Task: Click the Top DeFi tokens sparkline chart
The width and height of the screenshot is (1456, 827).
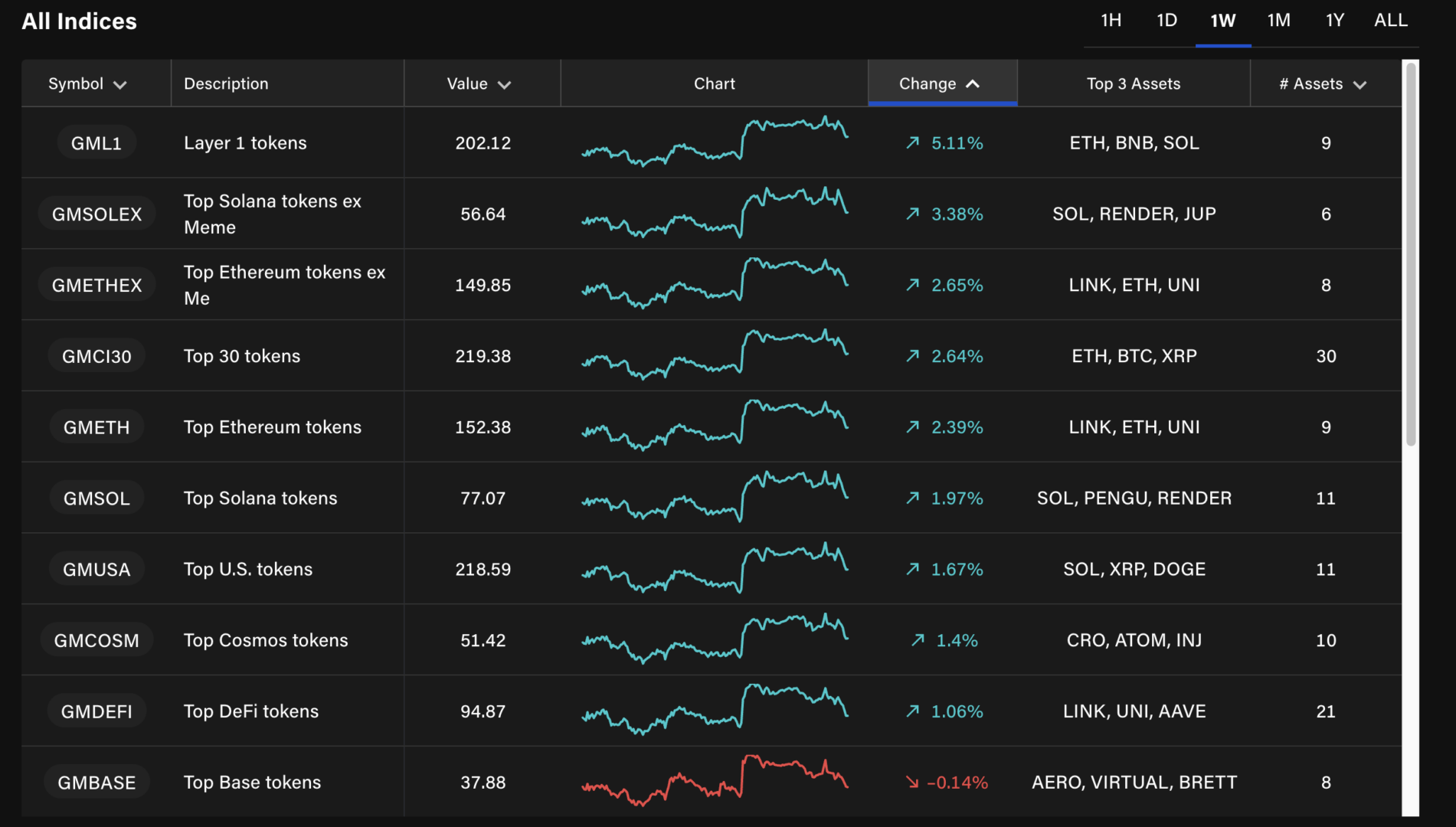Action: (x=715, y=710)
